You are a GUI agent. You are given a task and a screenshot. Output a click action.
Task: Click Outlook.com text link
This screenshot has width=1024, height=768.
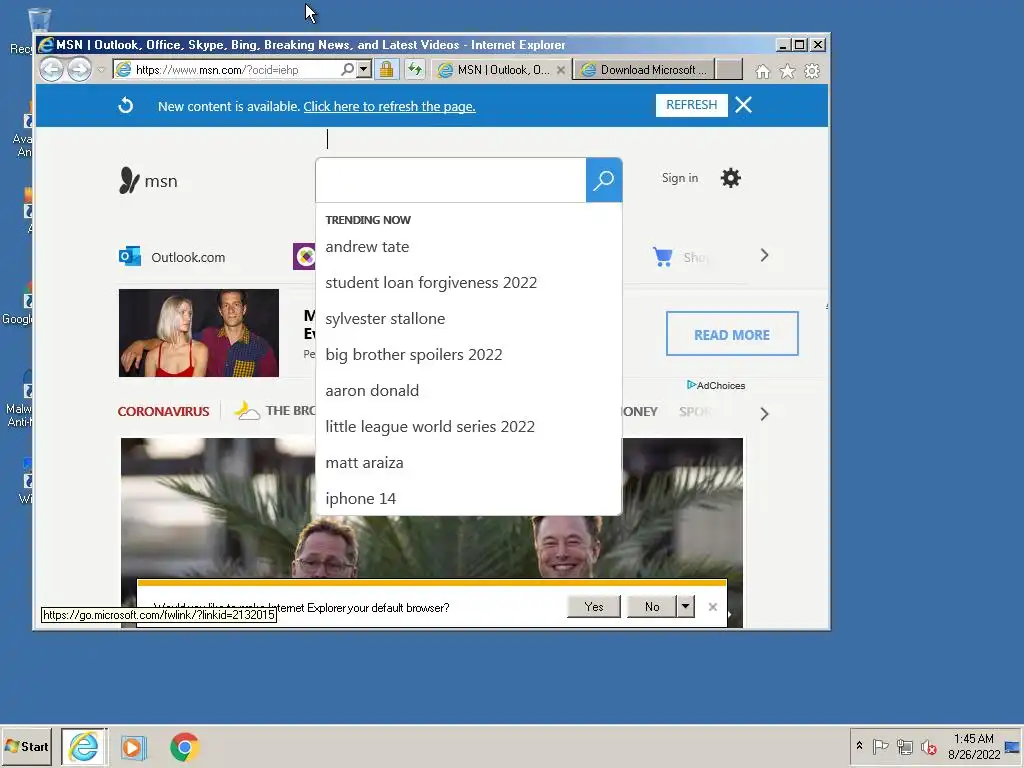point(188,257)
